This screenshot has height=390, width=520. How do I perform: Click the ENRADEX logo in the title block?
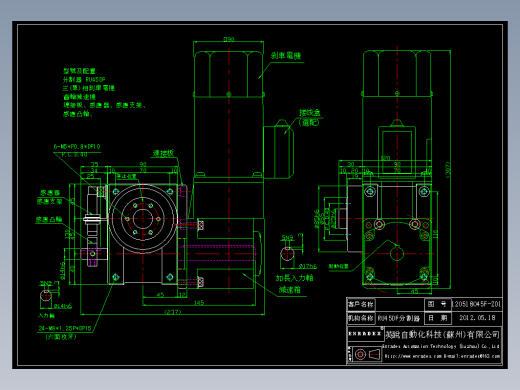365,334
